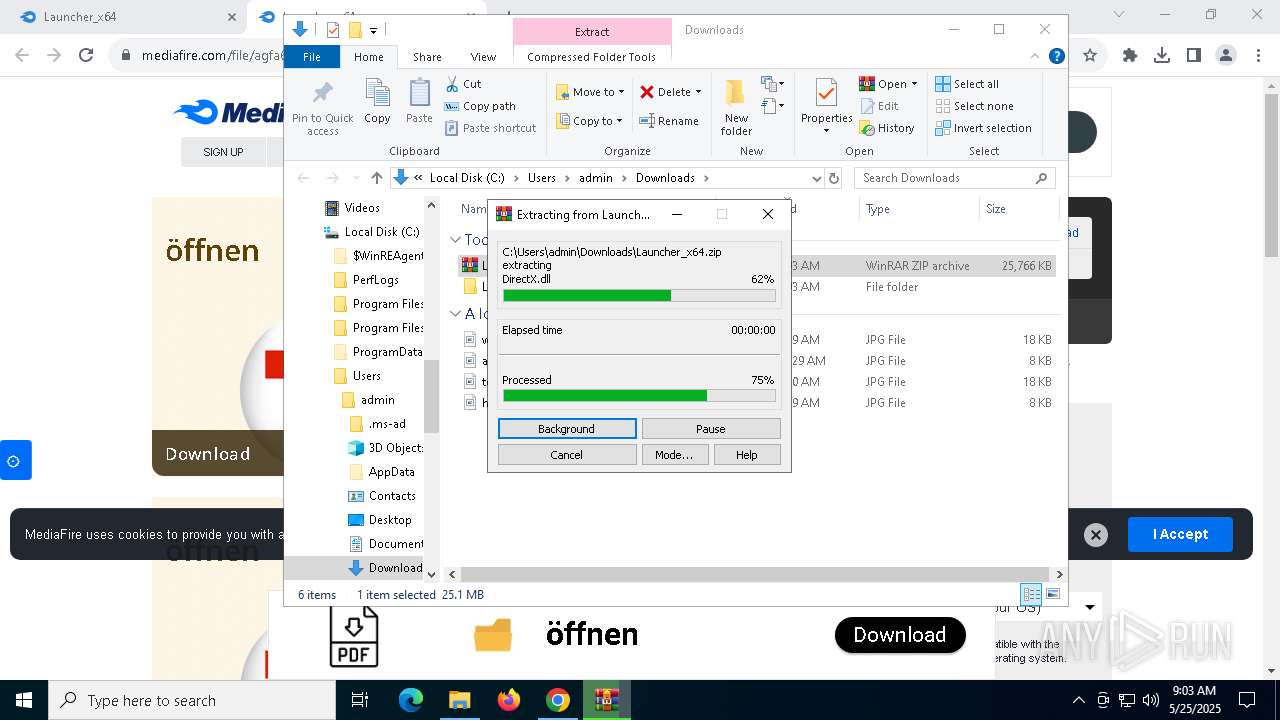
Task: Dismiss cookie banner with X icon
Action: click(1096, 535)
